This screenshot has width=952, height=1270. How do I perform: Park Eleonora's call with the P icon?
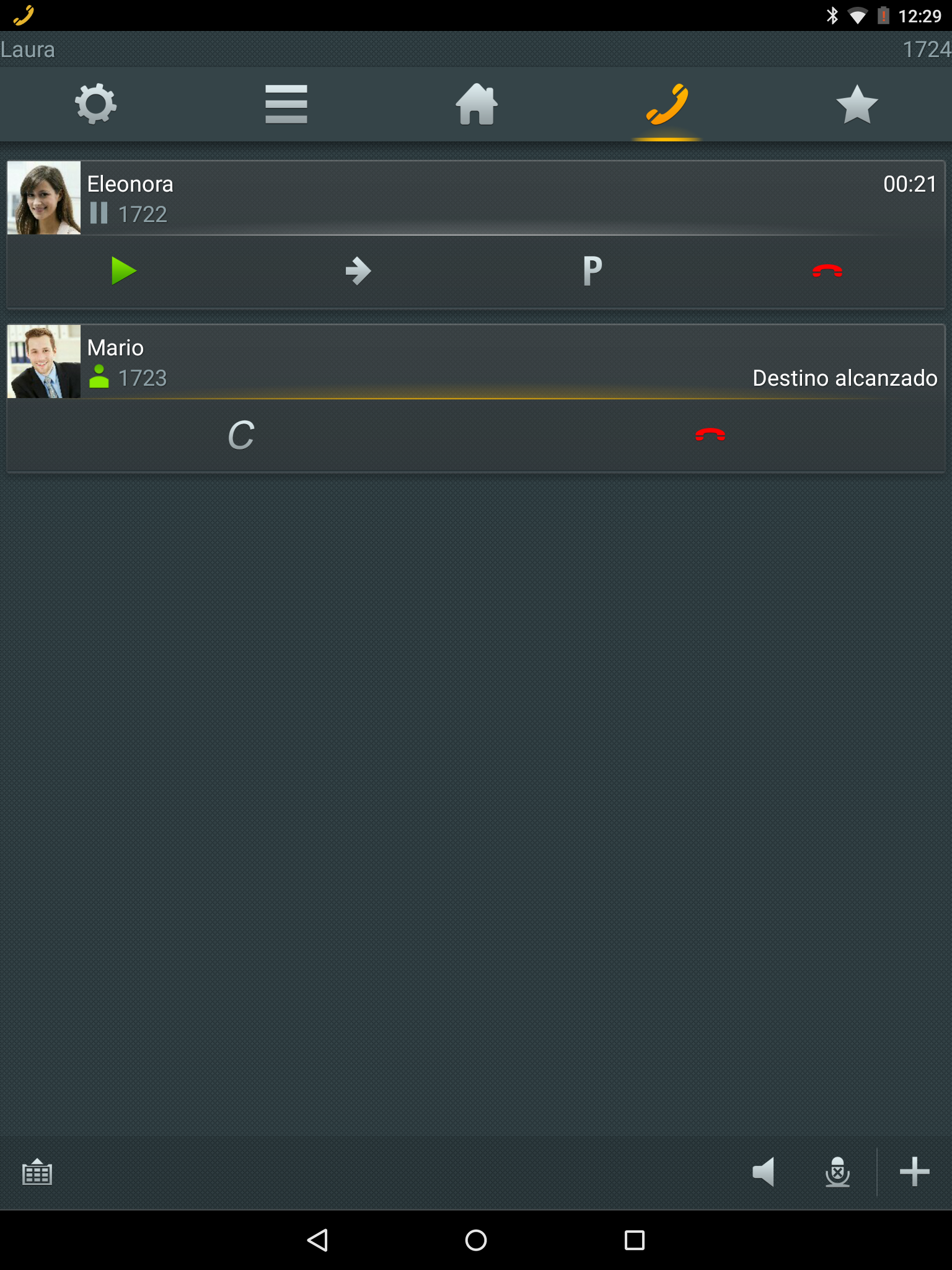(x=593, y=271)
